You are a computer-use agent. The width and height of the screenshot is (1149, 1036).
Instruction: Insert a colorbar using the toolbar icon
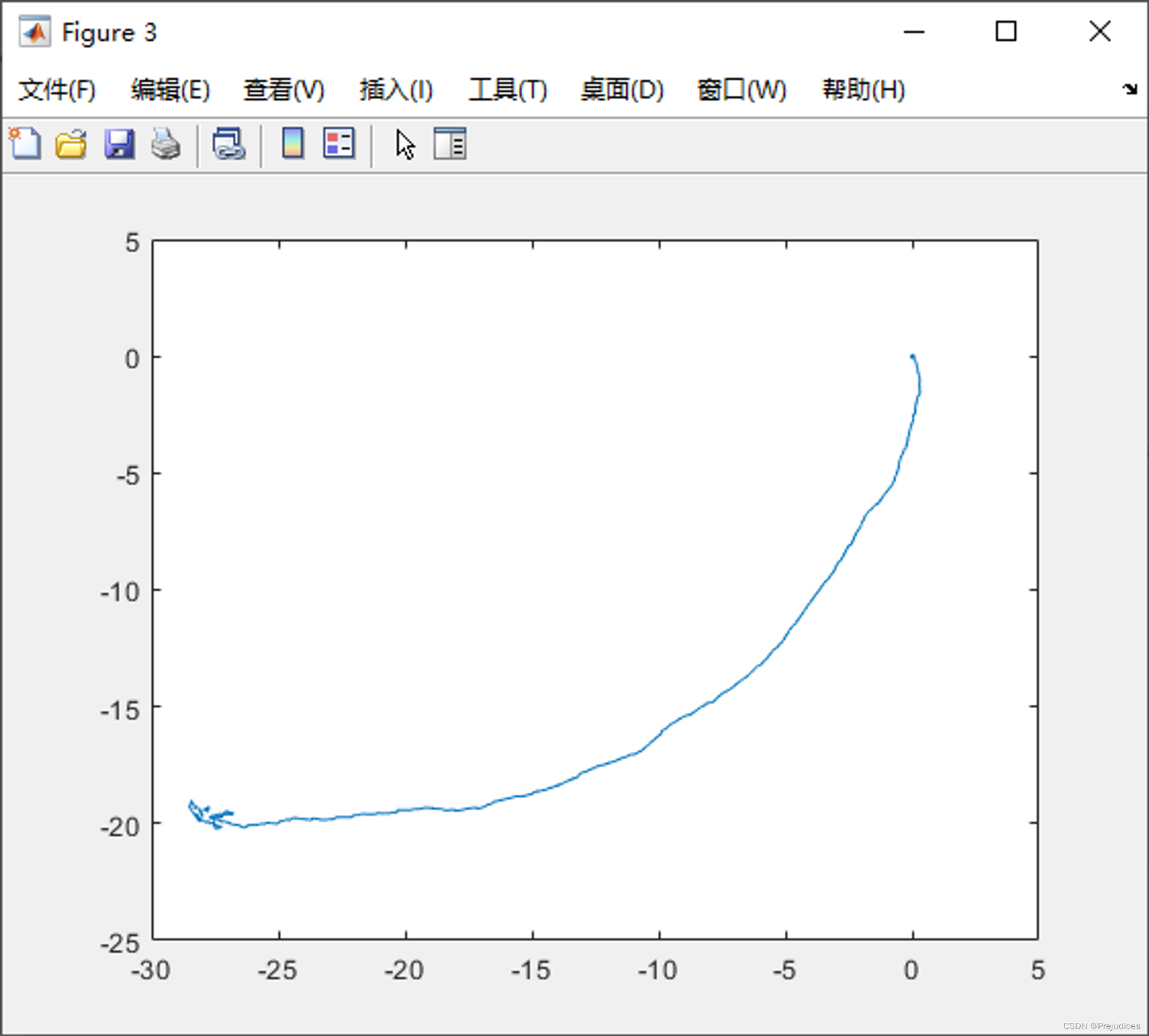pyautogui.click(x=293, y=143)
